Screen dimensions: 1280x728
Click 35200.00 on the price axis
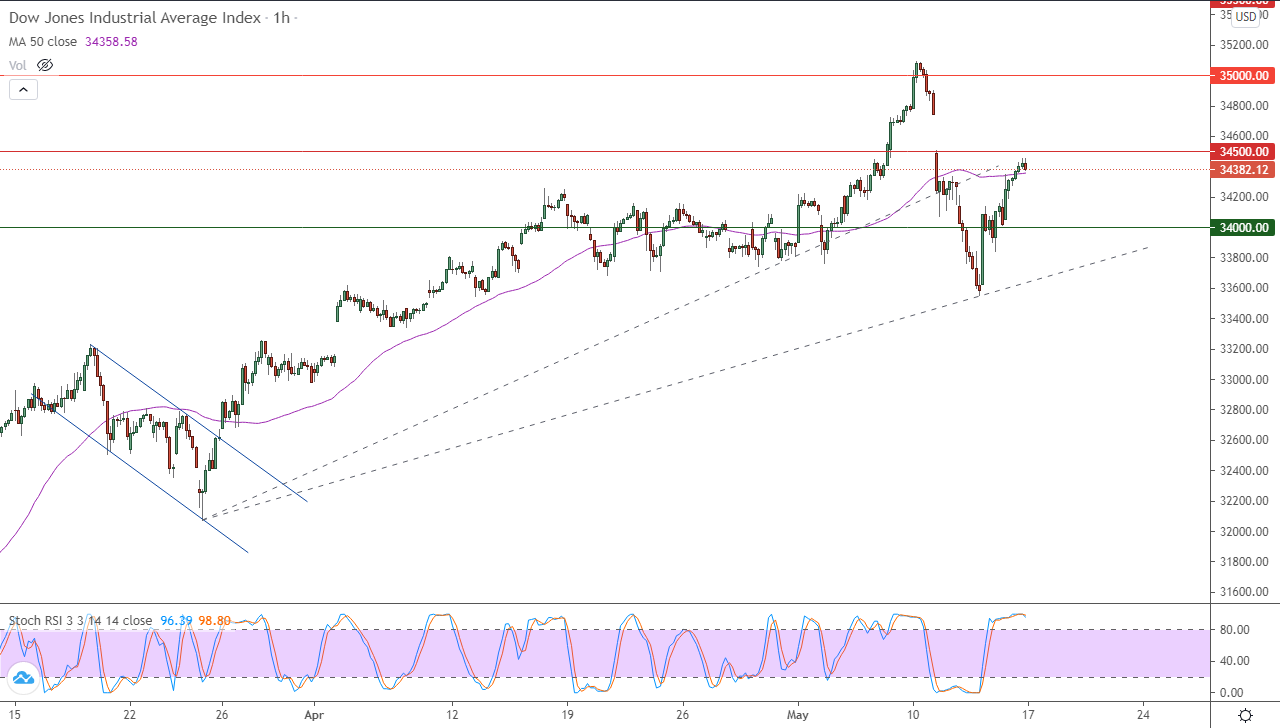pyautogui.click(x=1242, y=45)
